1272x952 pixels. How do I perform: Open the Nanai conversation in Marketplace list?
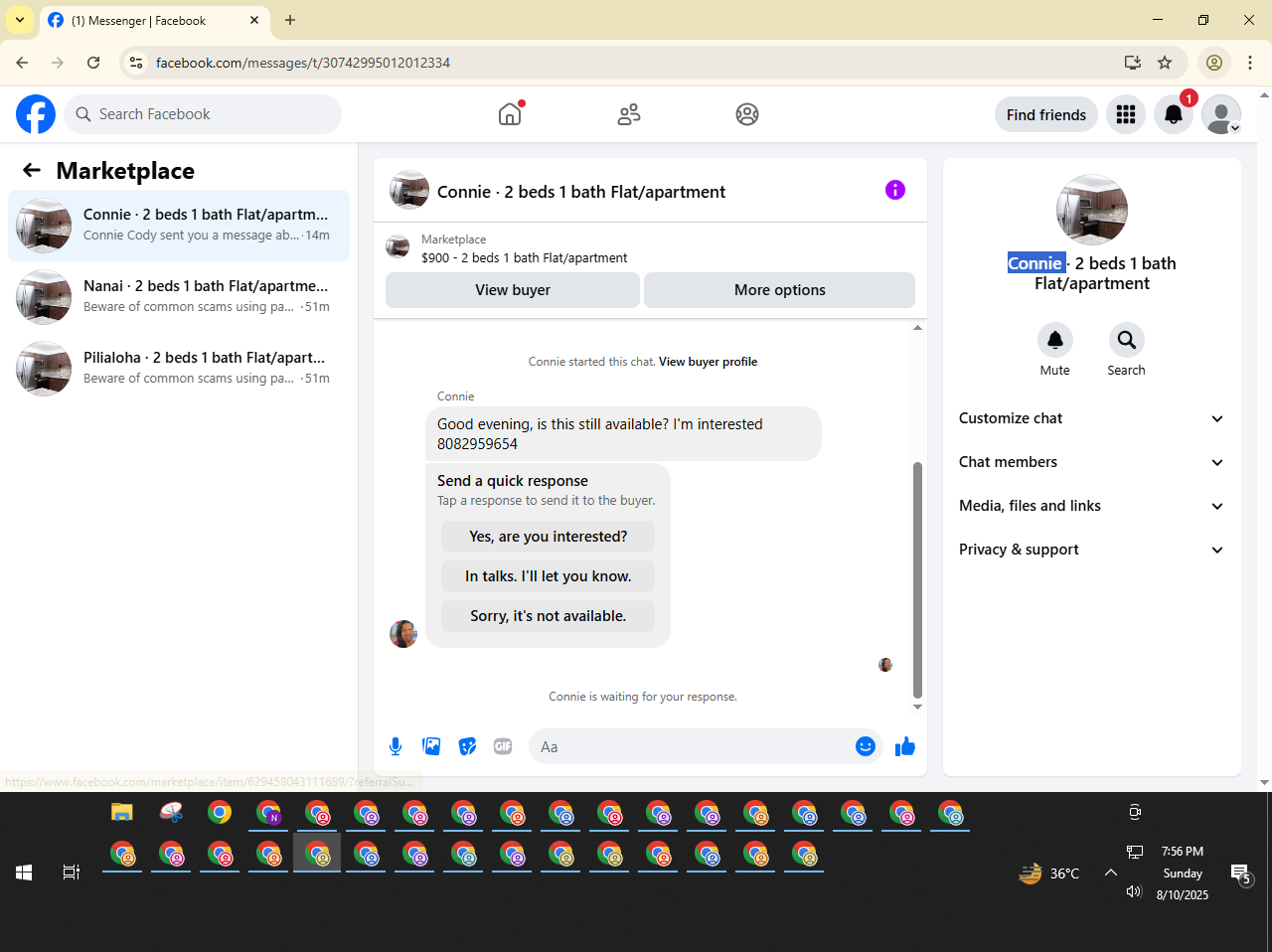click(x=179, y=297)
